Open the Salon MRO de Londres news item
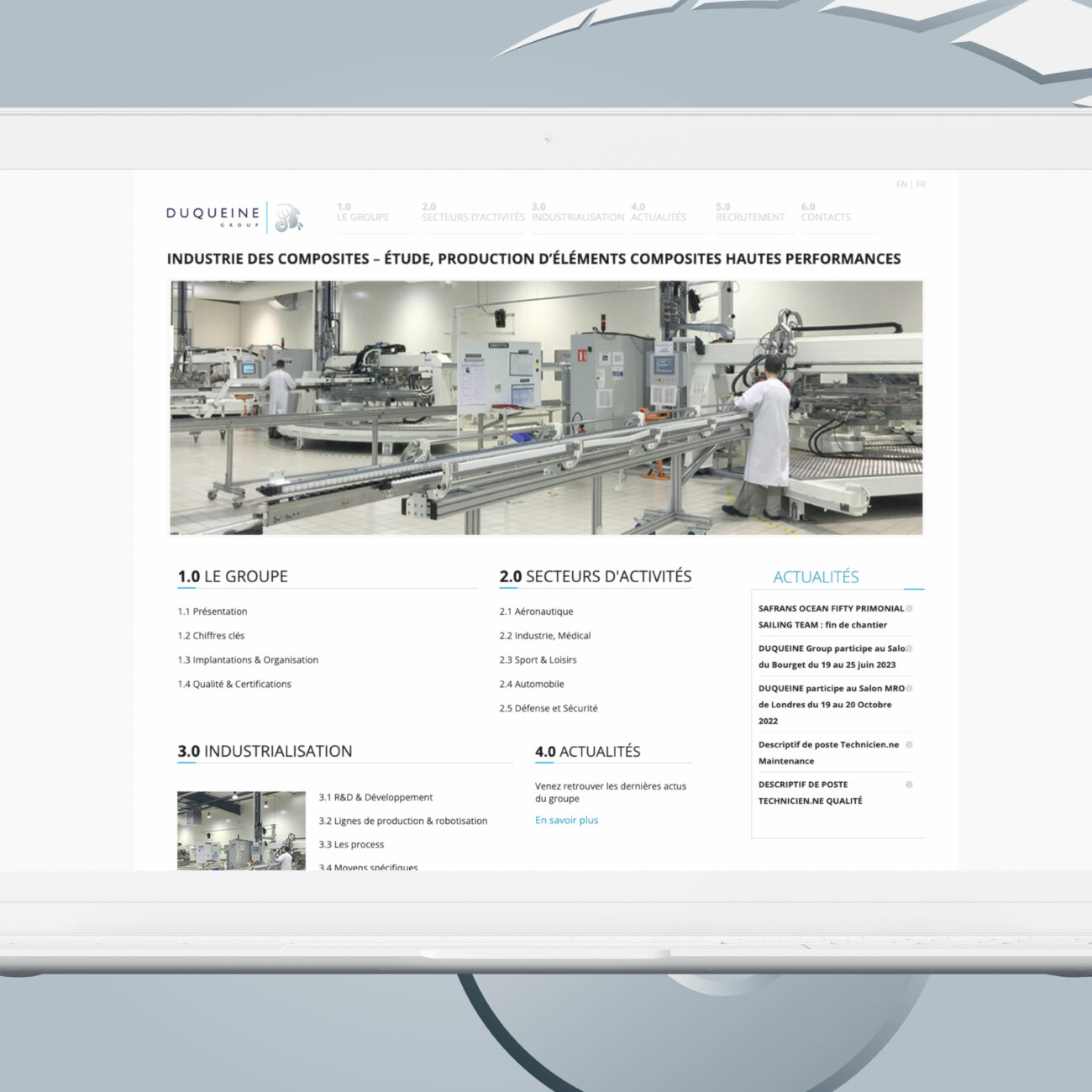Viewport: 1092px width, 1092px height. coord(831,705)
